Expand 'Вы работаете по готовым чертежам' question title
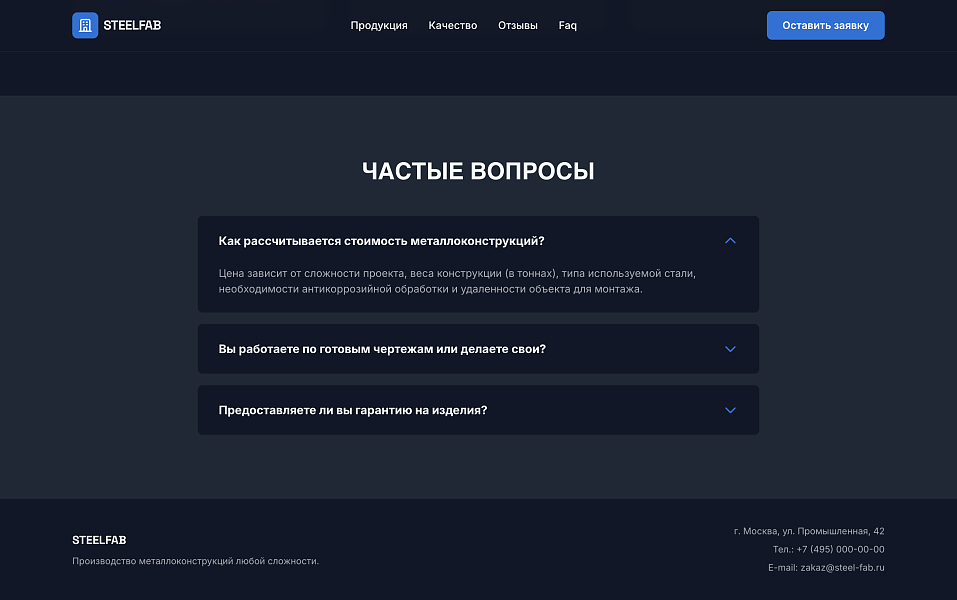957x600 pixels. tap(382, 349)
